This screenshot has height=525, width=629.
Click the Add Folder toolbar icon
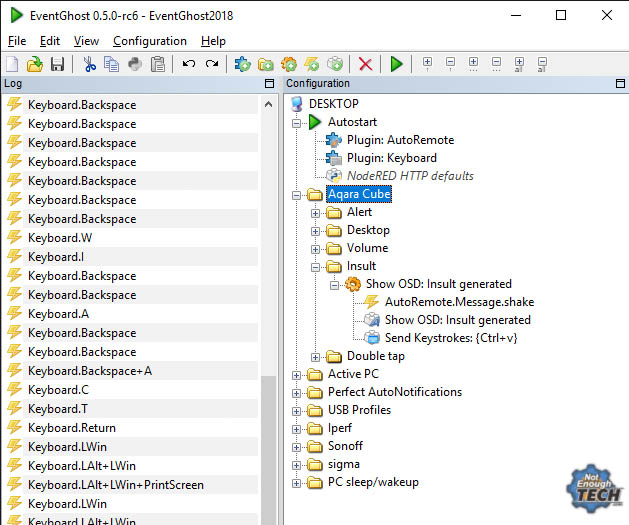coord(266,64)
